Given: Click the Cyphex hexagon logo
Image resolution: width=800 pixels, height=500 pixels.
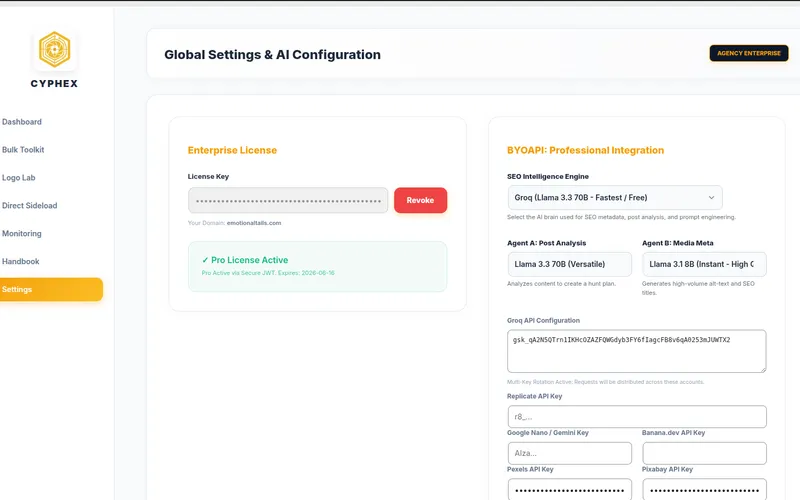Looking at the screenshot, I should coord(55,49).
